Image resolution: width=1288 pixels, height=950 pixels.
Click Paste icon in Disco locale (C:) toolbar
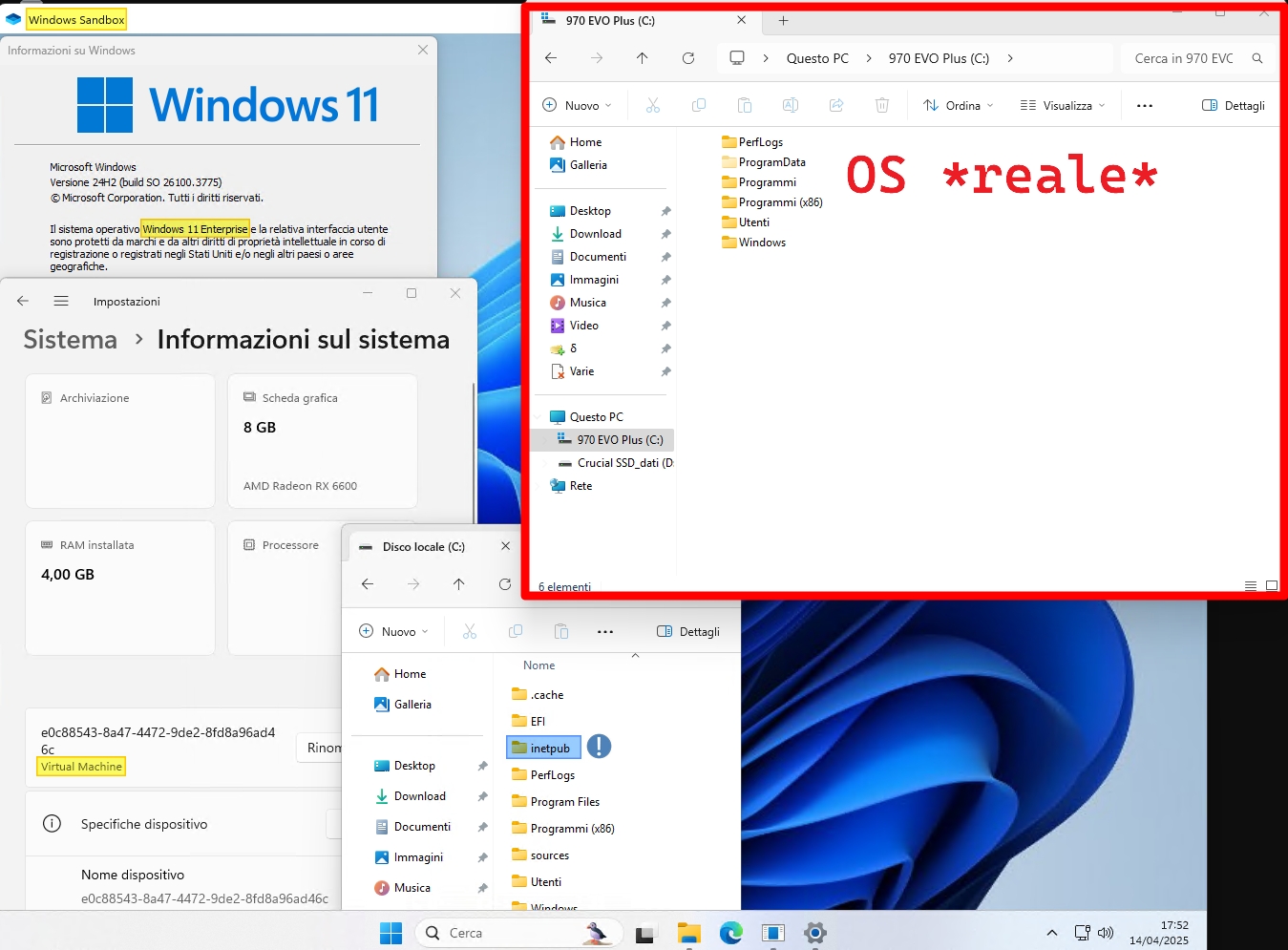tap(561, 631)
